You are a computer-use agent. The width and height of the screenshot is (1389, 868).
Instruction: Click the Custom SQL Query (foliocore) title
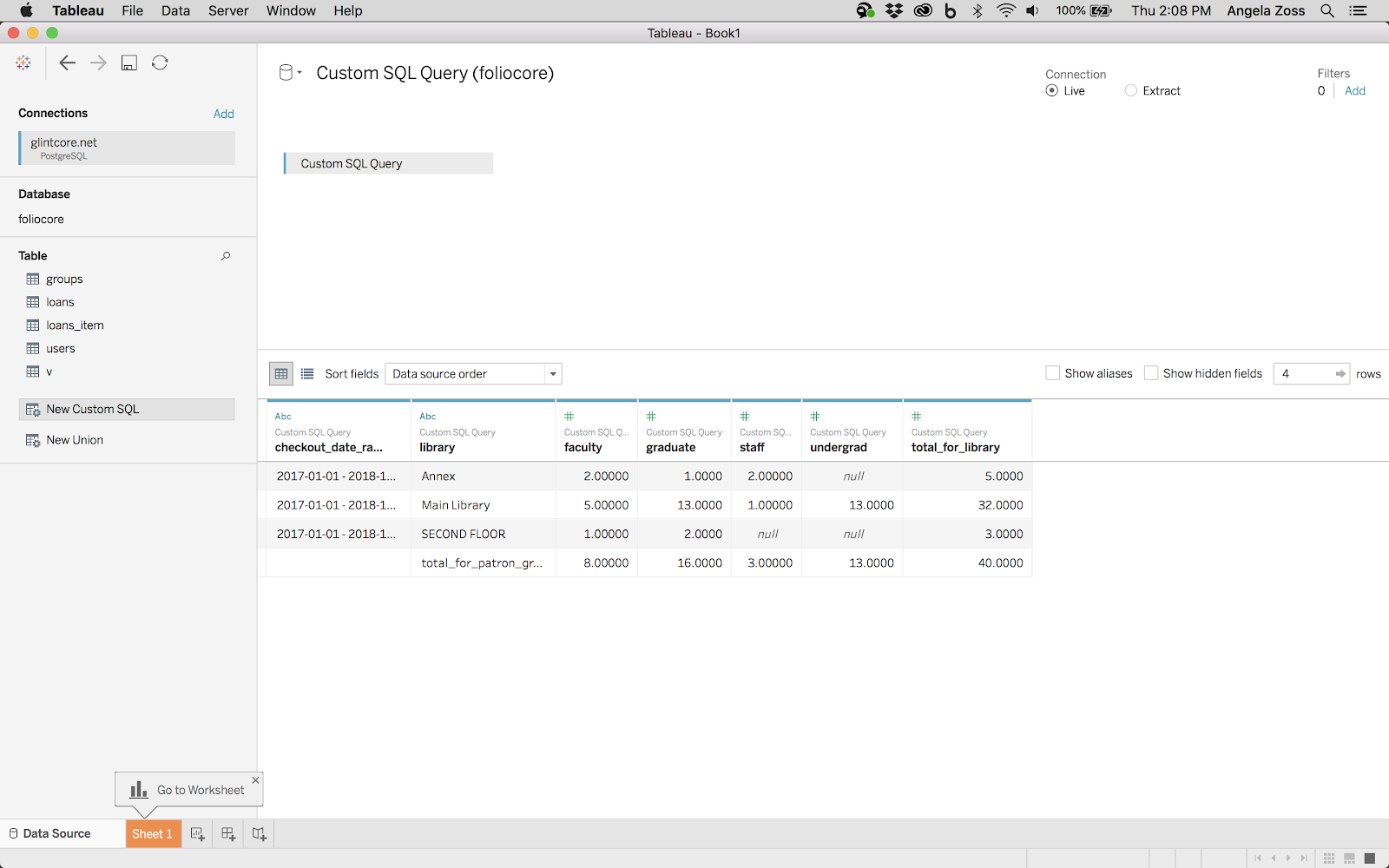(x=435, y=73)
